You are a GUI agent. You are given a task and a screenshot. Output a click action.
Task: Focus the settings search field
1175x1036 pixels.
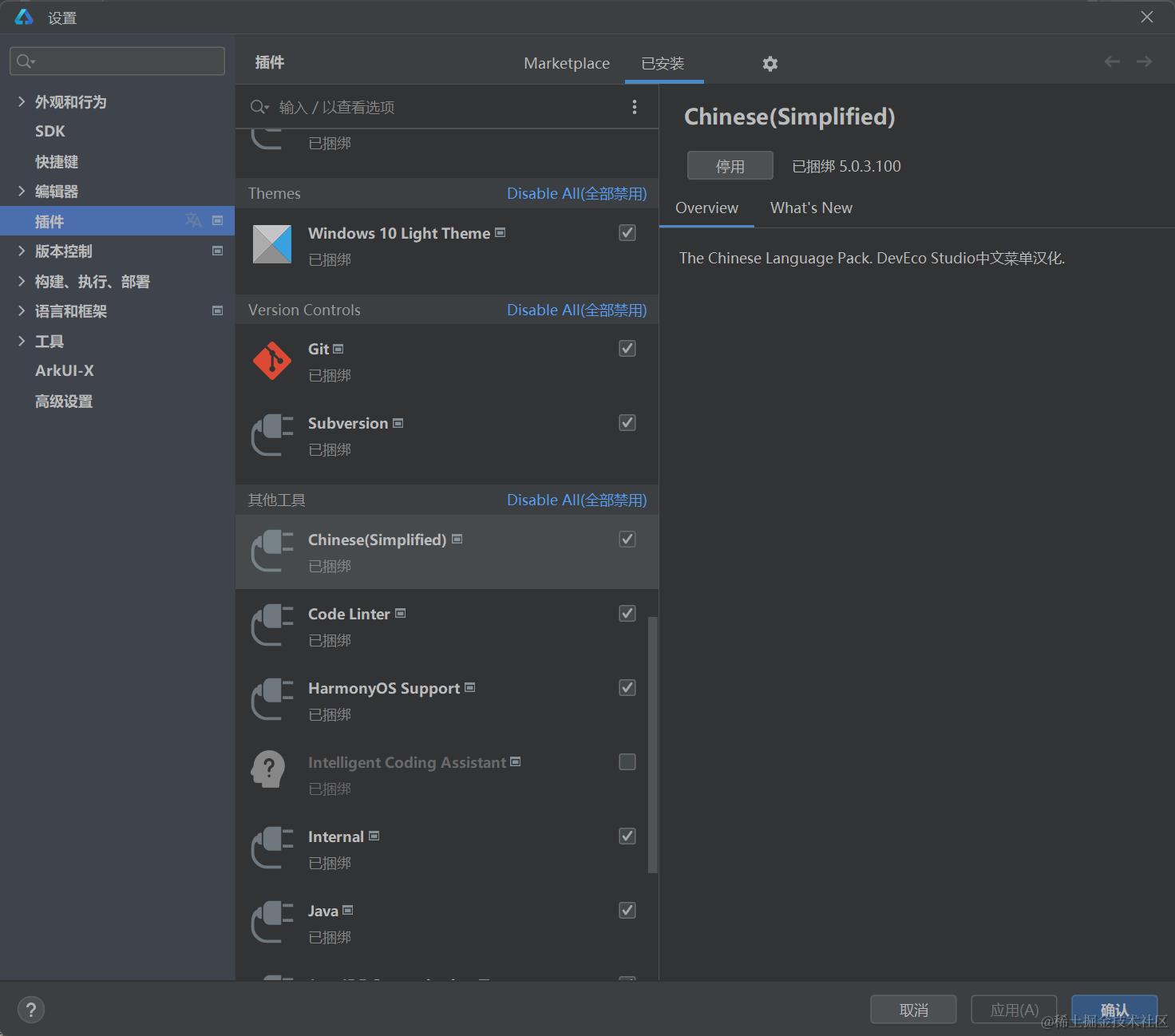tap(117, 61)
